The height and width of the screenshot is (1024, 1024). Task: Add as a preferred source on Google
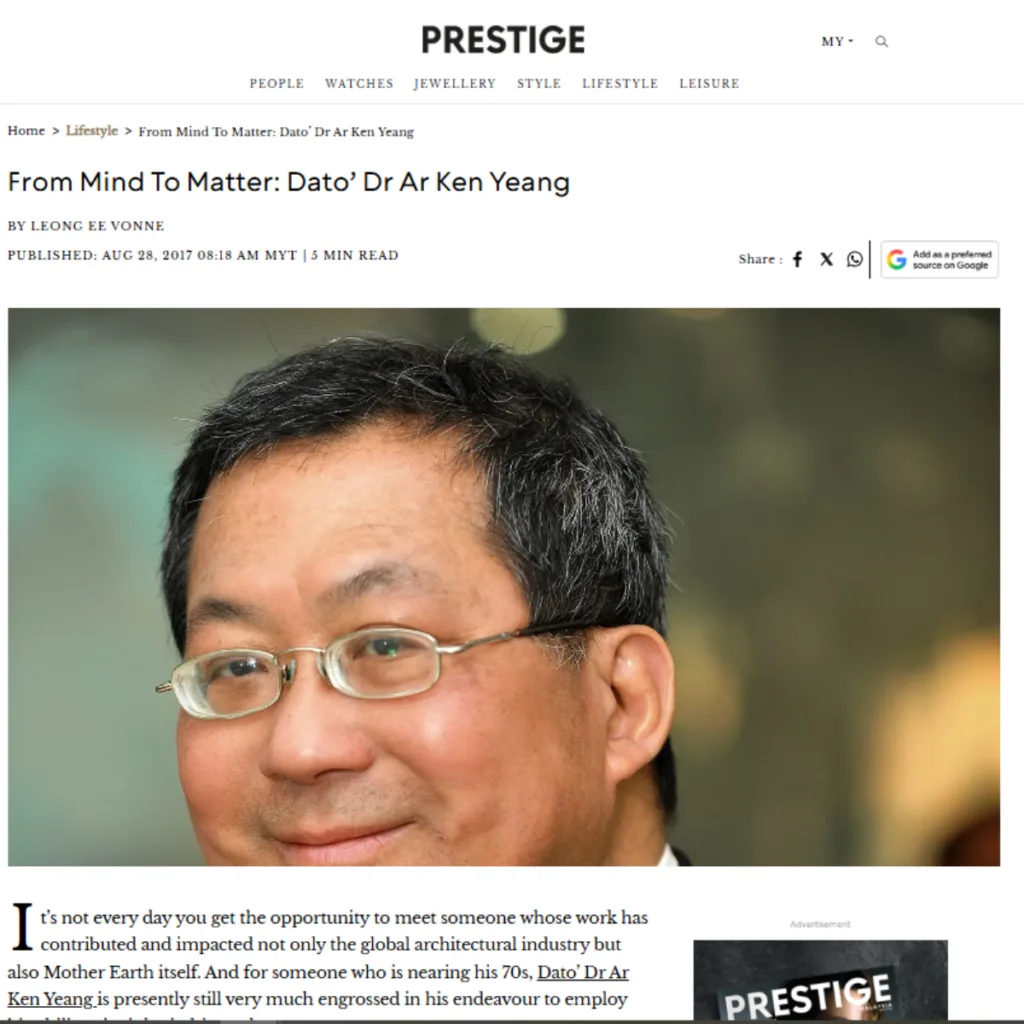(x=939, y=259)
